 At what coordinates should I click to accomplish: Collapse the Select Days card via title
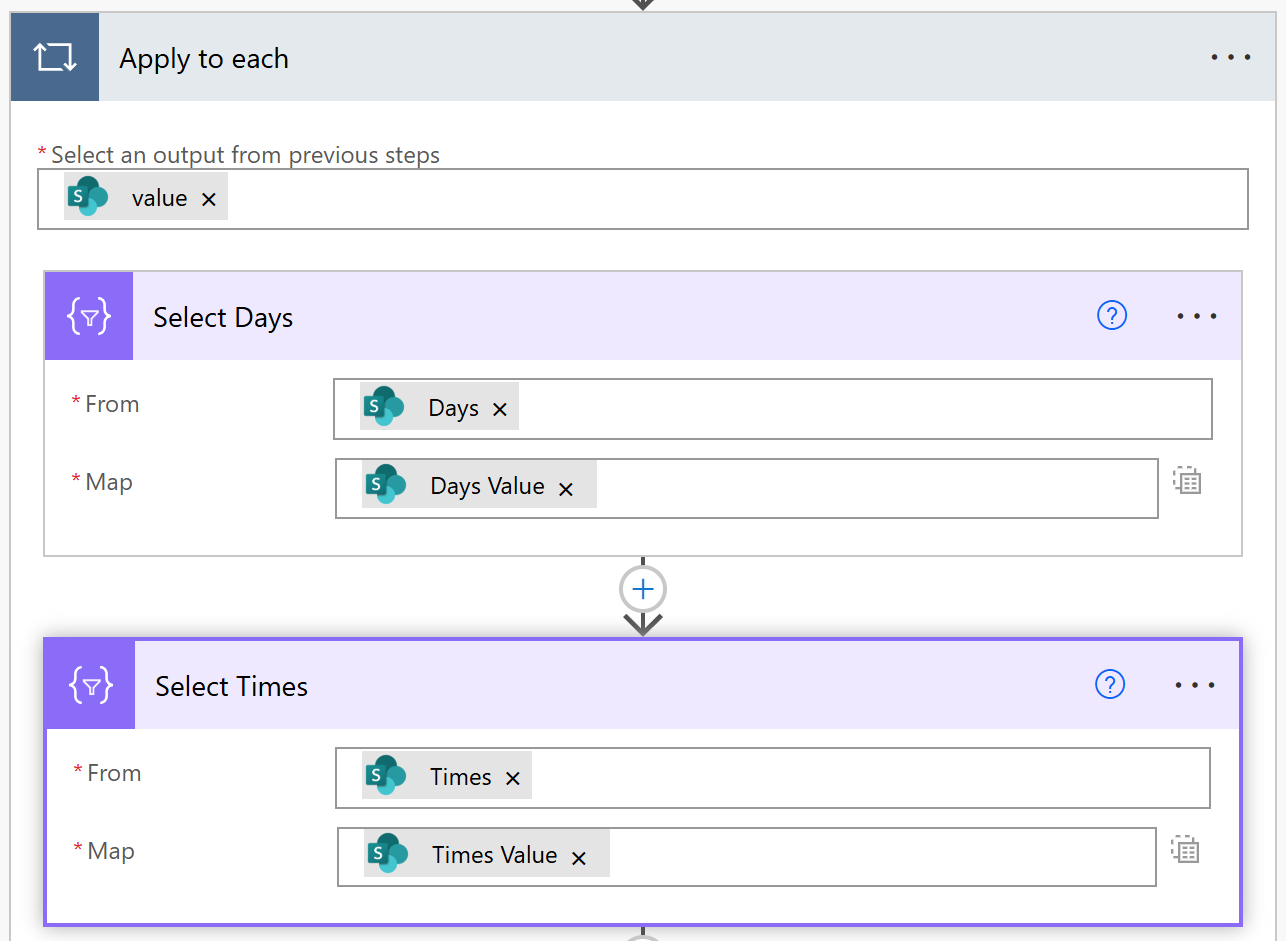(x=223, y=318)
